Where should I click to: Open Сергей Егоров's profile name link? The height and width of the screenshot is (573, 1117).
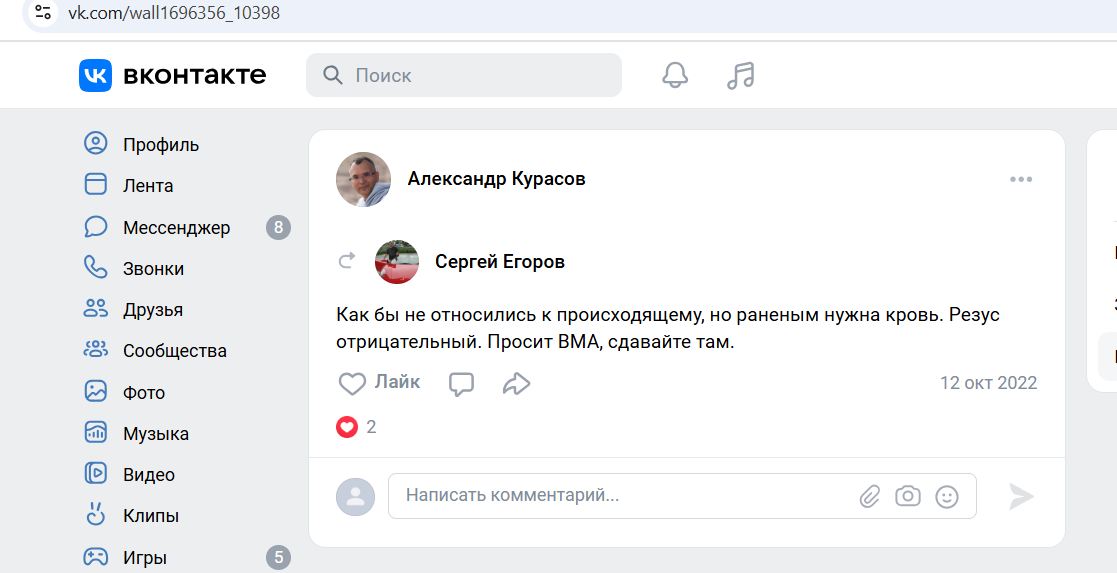pyautogui.click(x=500, y=262)
